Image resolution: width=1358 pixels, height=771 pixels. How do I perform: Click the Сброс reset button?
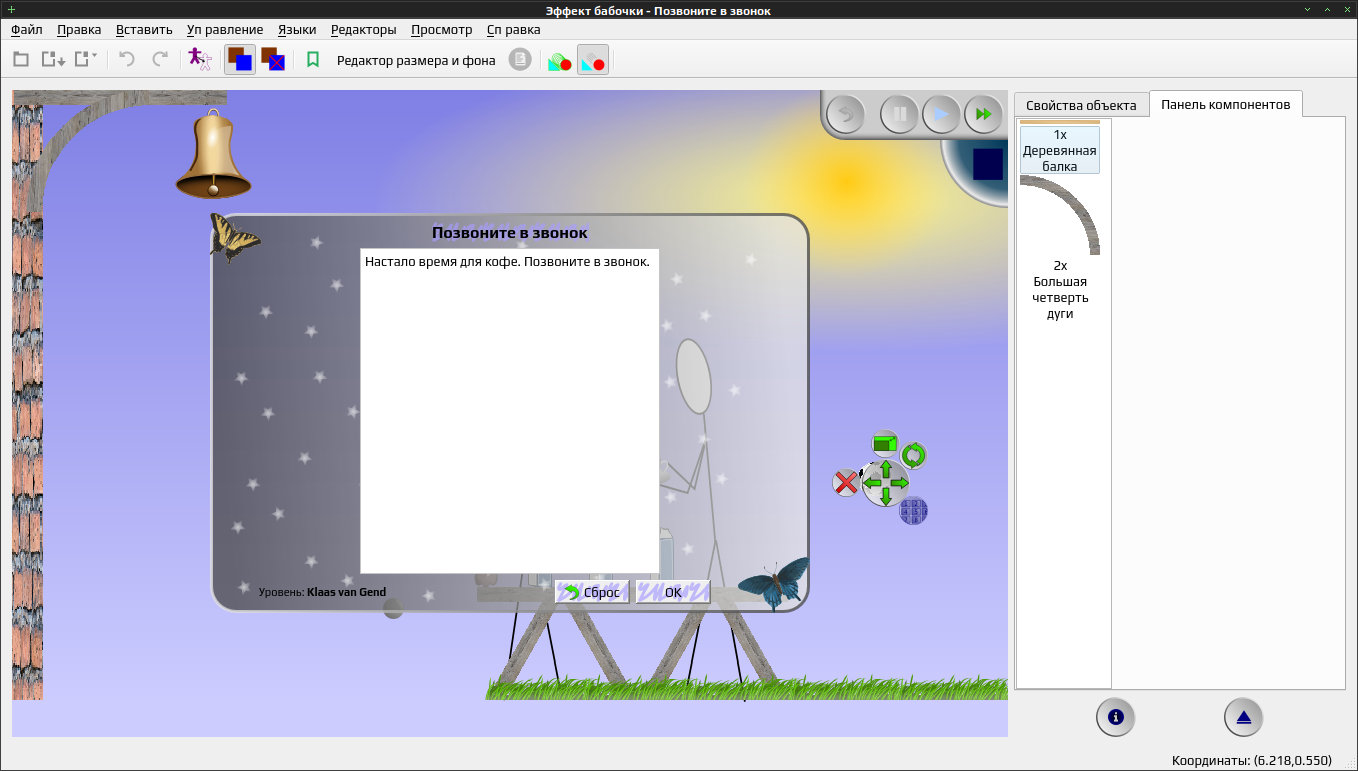592,592
